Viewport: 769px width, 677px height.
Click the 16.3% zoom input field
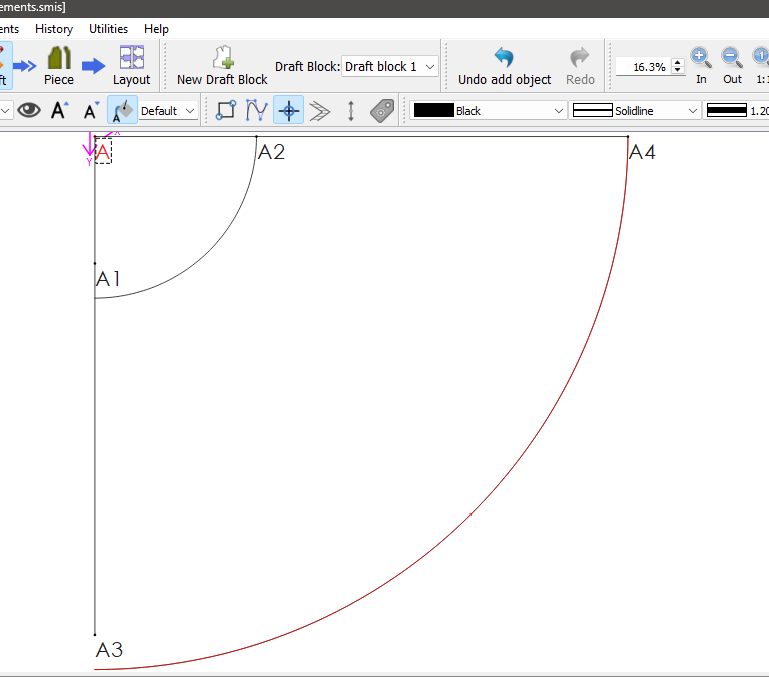tap(644, 67)
